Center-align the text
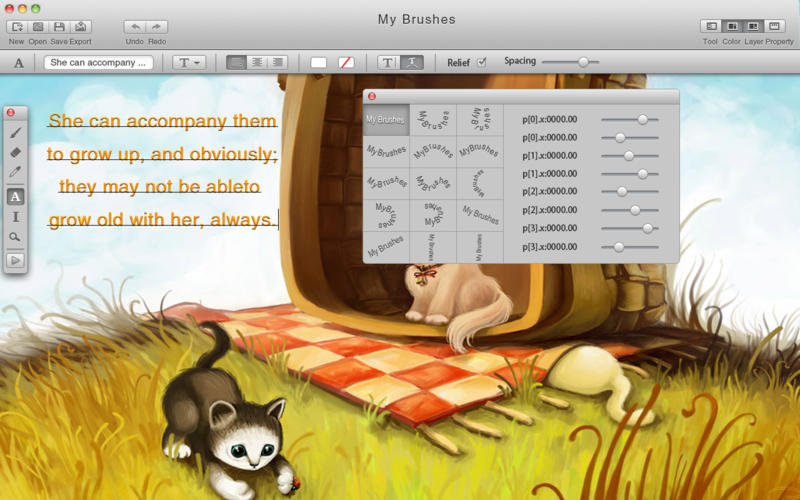The width and height of the screenshot is (800, 500). click(x=257, y=62)
